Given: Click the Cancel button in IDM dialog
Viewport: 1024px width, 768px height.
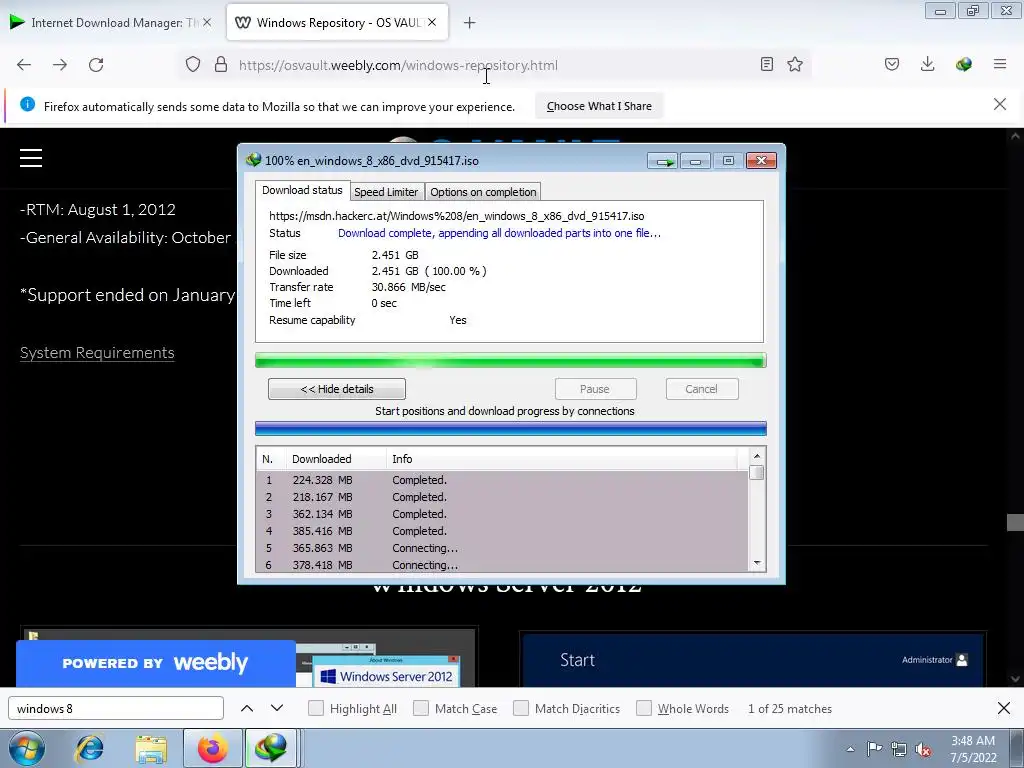Looking at the screenshot, I should coord(702,389).
